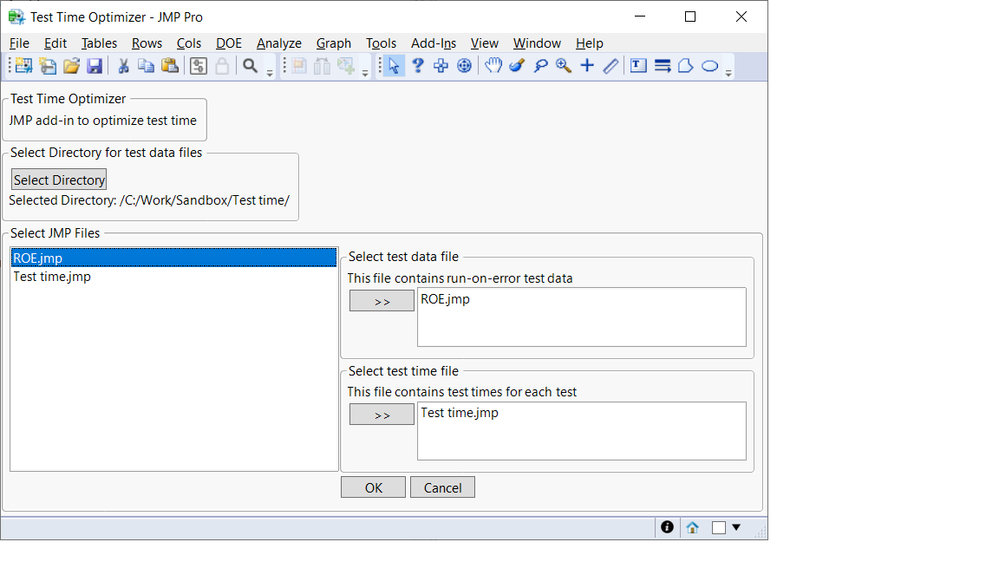Select the Magnifier zoom tool
This screenshot has width=999, height=562.
563,66
